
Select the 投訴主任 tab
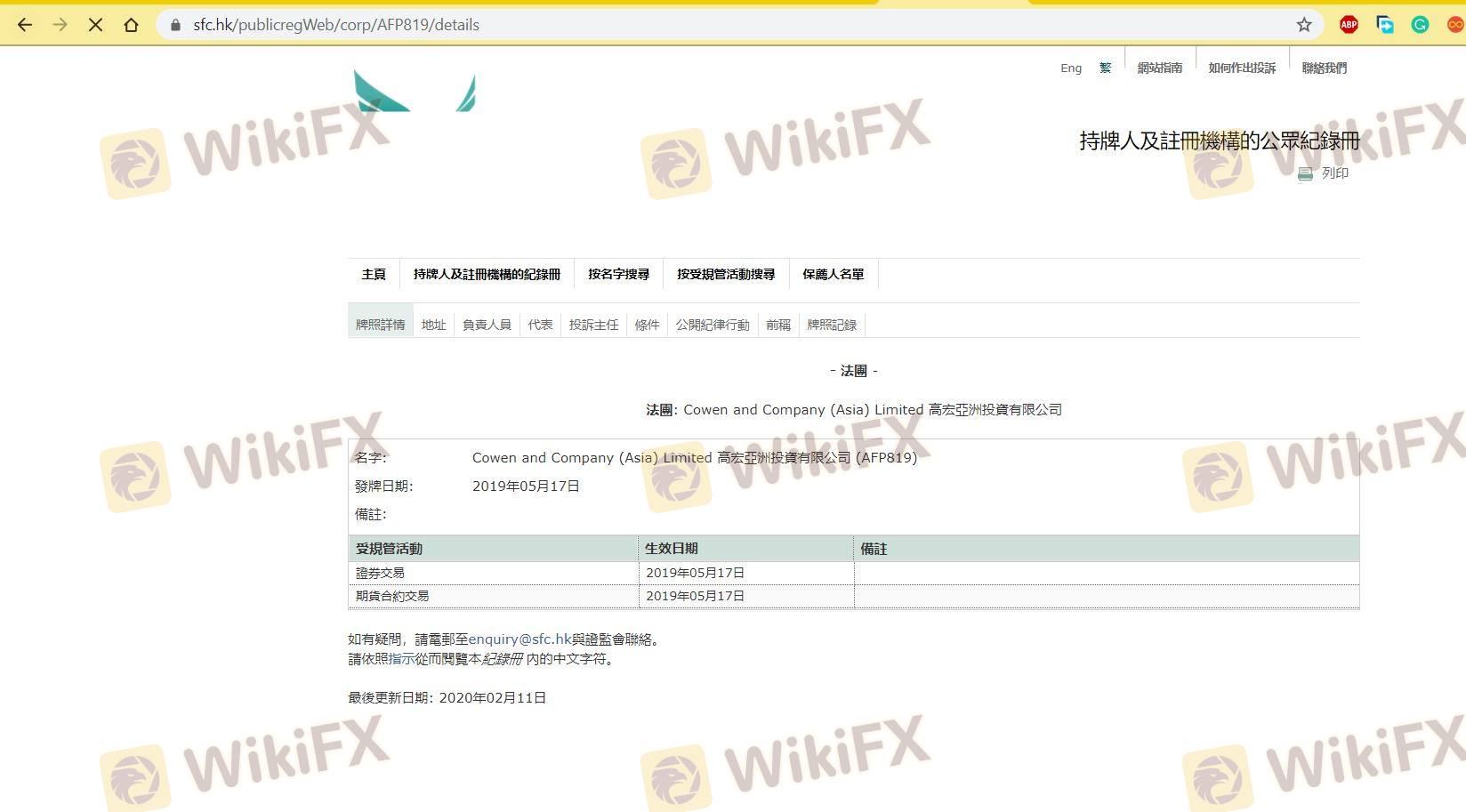click(593, 325)
